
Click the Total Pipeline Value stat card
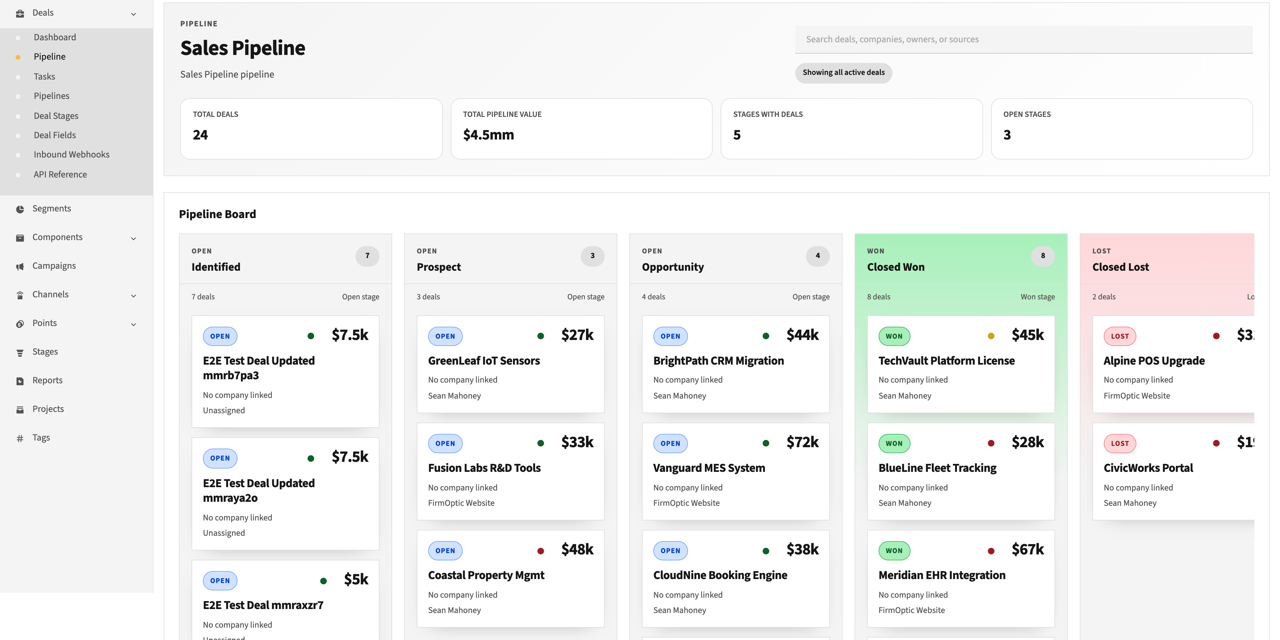(x=581, y=128)
